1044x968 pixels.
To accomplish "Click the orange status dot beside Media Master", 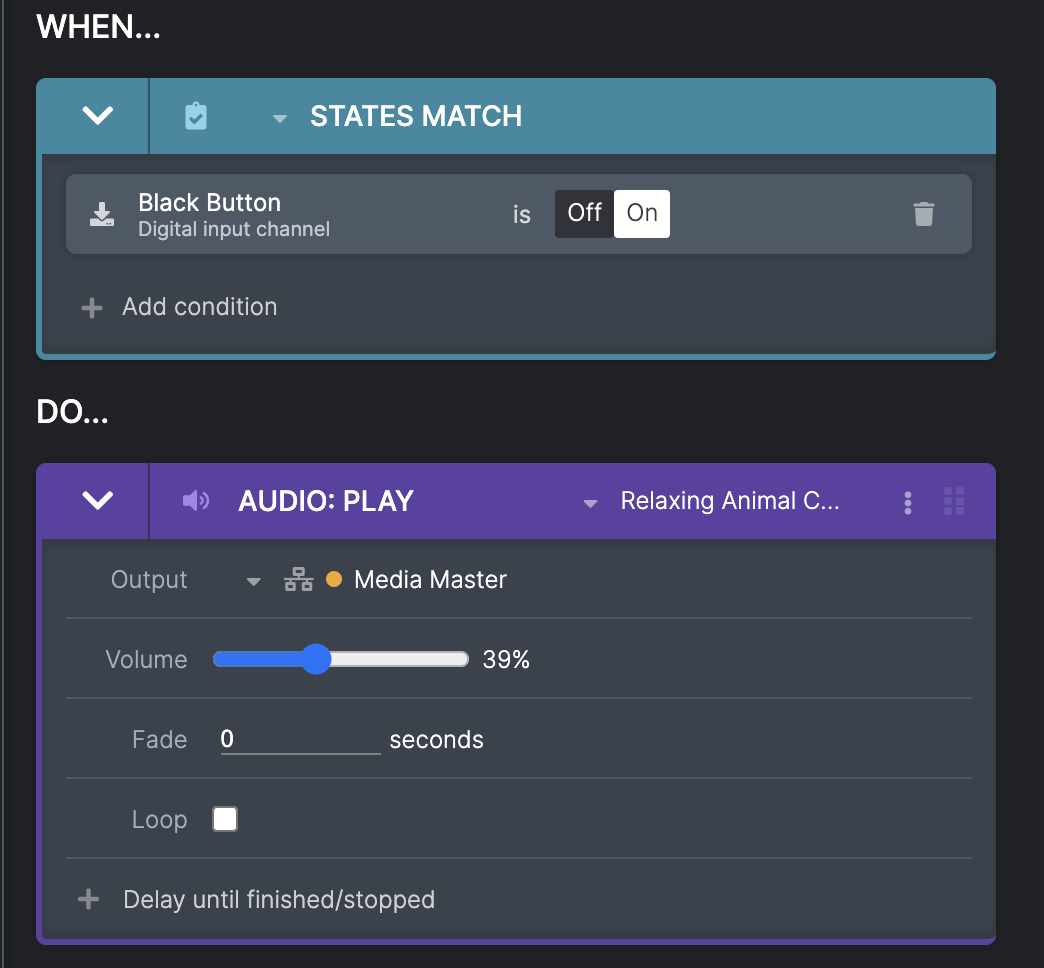I will [x=334, y=579].
